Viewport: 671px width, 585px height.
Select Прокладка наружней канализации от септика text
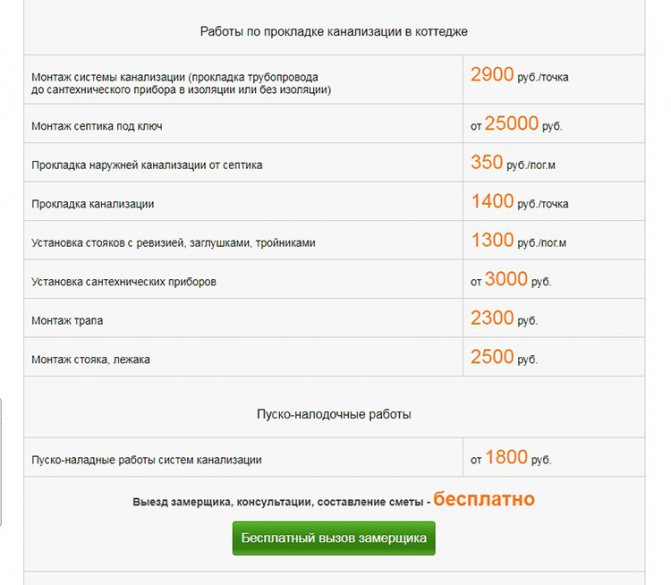(147, 165)
